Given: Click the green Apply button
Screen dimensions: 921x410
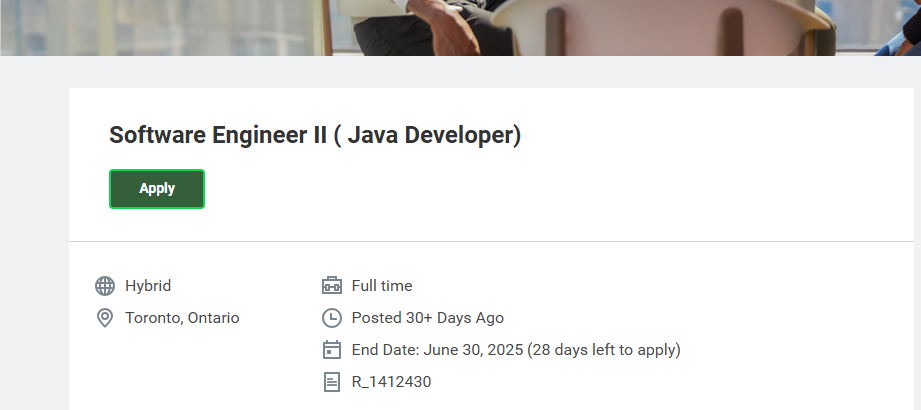Looking at the screenshot, I should (157, 189).
